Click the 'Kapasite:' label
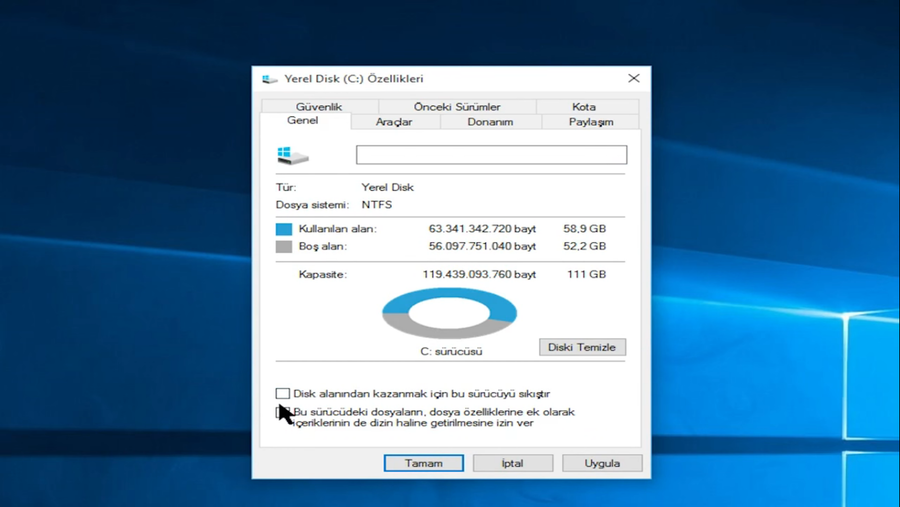This screenshot has height=507, width=900. coord(323,274)
